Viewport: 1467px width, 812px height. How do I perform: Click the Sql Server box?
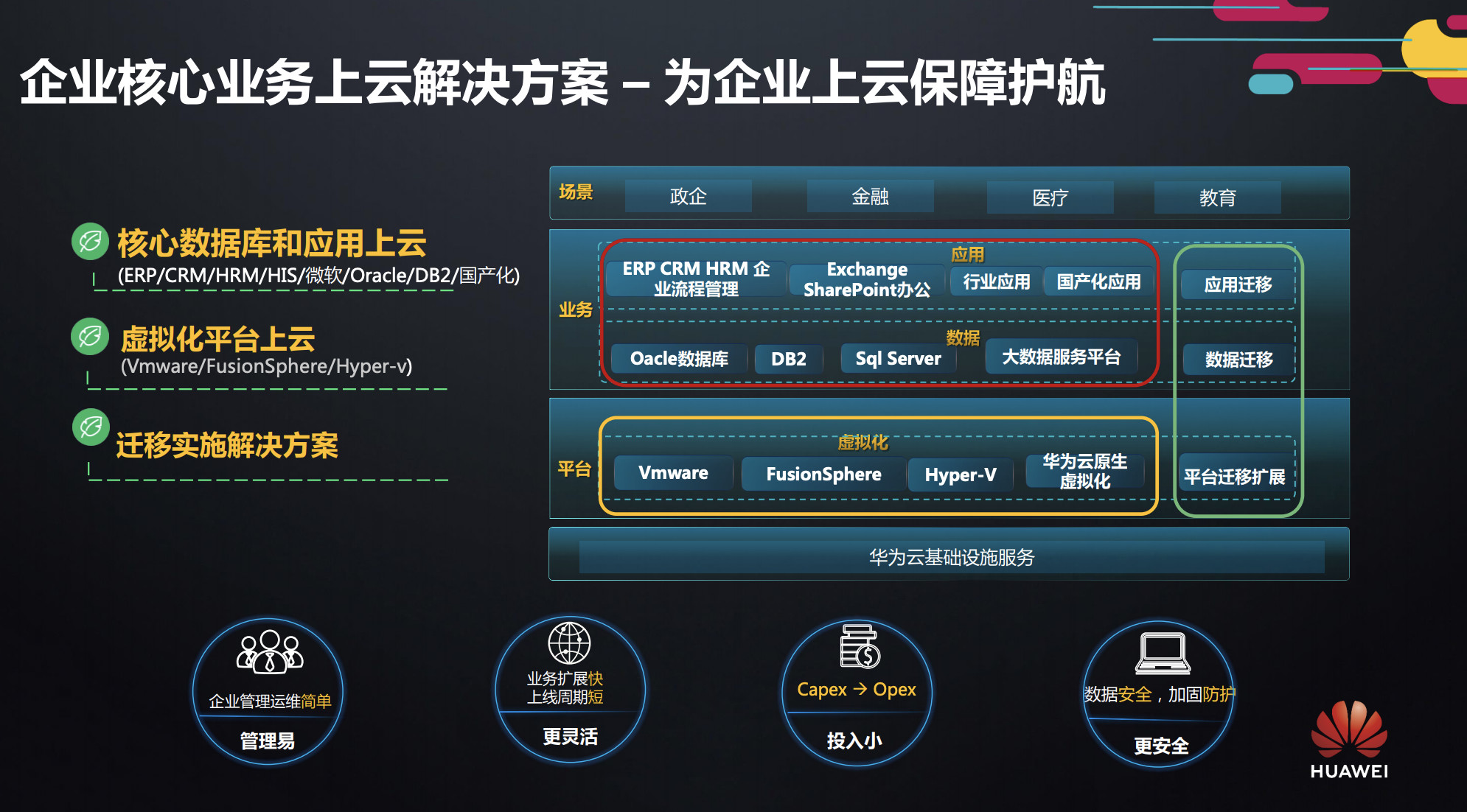click(898, 359)
